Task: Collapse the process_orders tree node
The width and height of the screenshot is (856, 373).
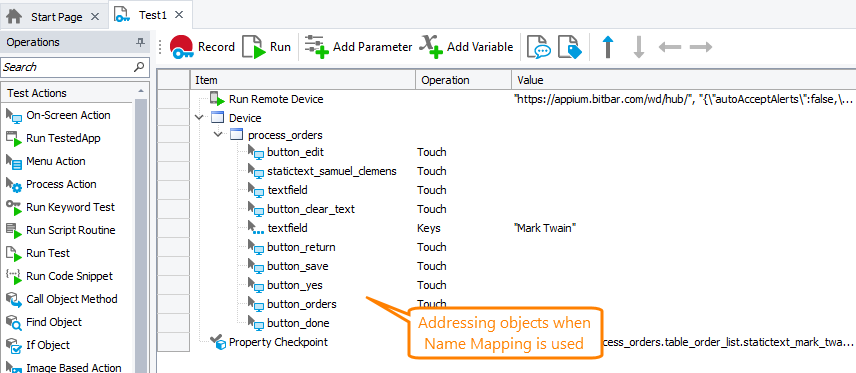Action: pyautogui.click(x=218, y=134)
